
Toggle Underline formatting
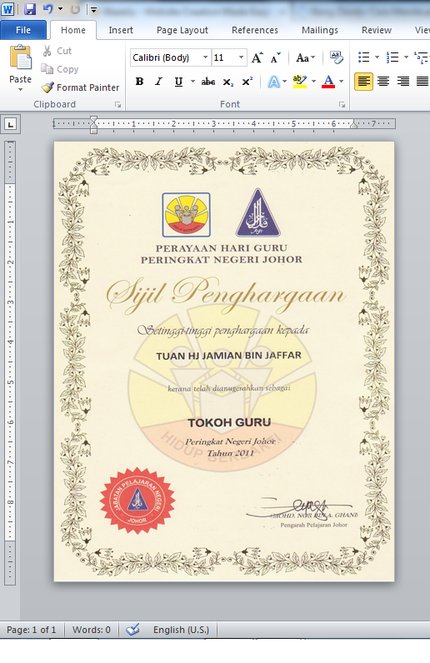click(x=178, y=81)
